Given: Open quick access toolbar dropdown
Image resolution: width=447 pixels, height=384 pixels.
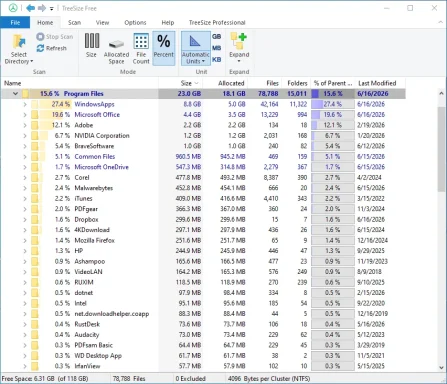Looking at the screenshot, I should pyautogui.click(x=52, y=8).
